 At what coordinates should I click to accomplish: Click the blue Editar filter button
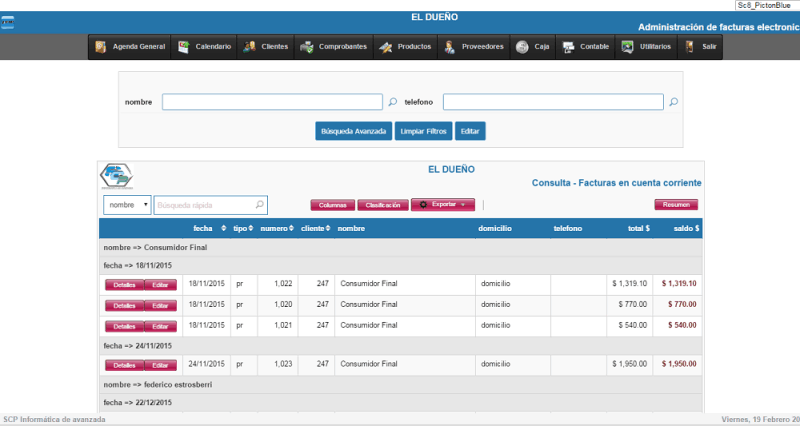click(470, 131)
